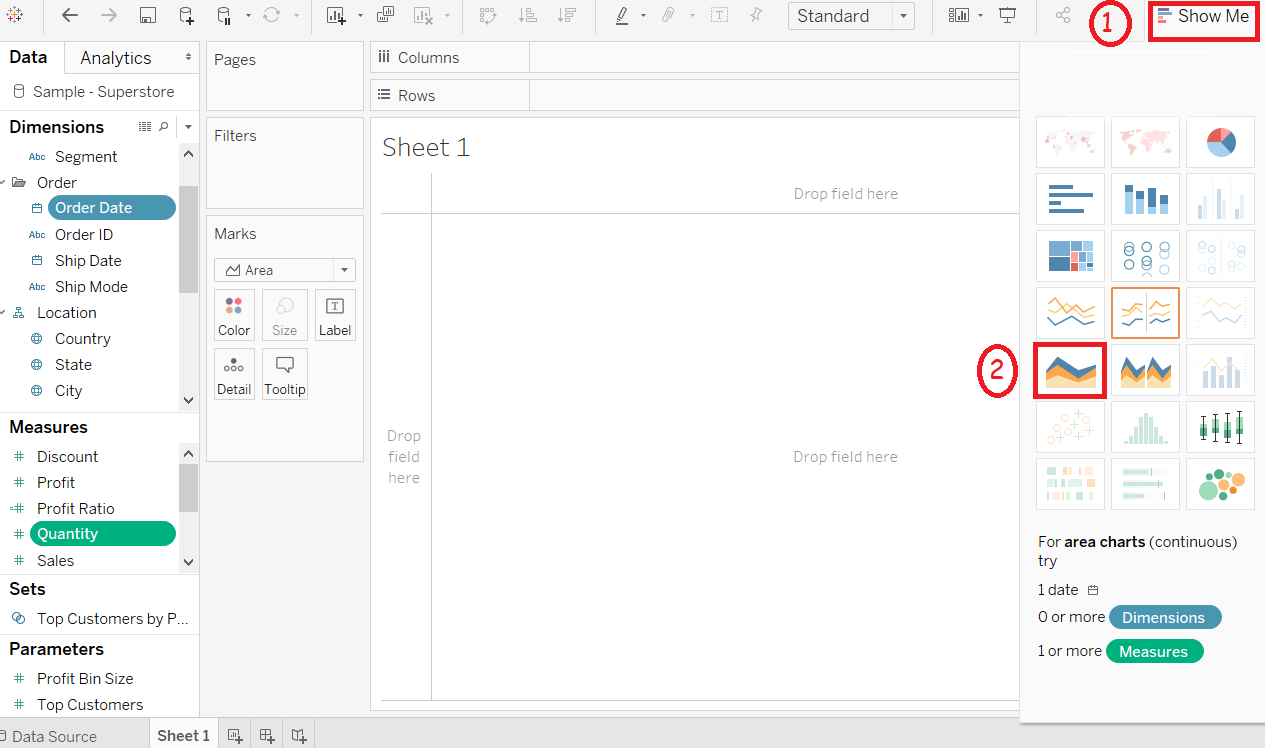This screenshot has width=1265, height=748.
Task: Click the clear sheet toolbar icon
Action: (423, 16)
